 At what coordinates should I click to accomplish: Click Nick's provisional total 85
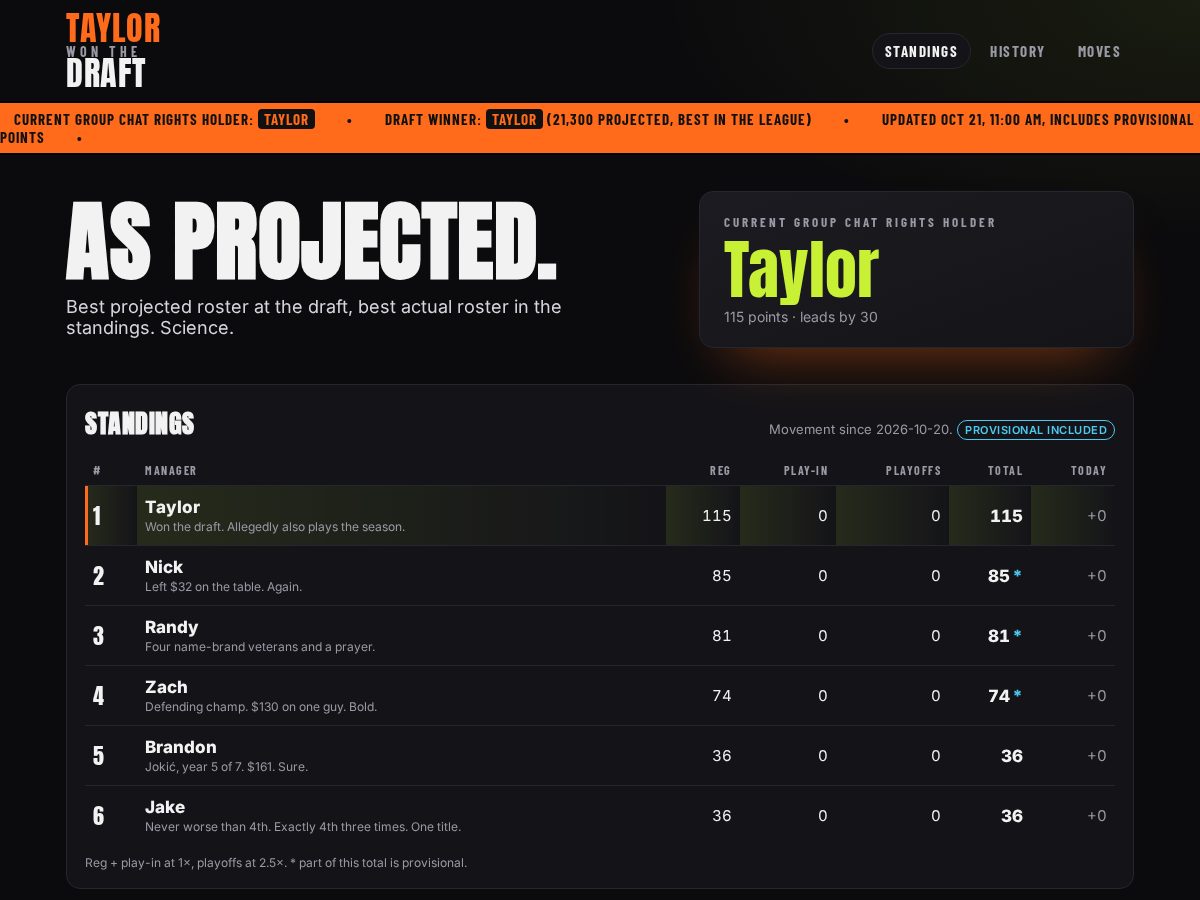point(1004,576)
